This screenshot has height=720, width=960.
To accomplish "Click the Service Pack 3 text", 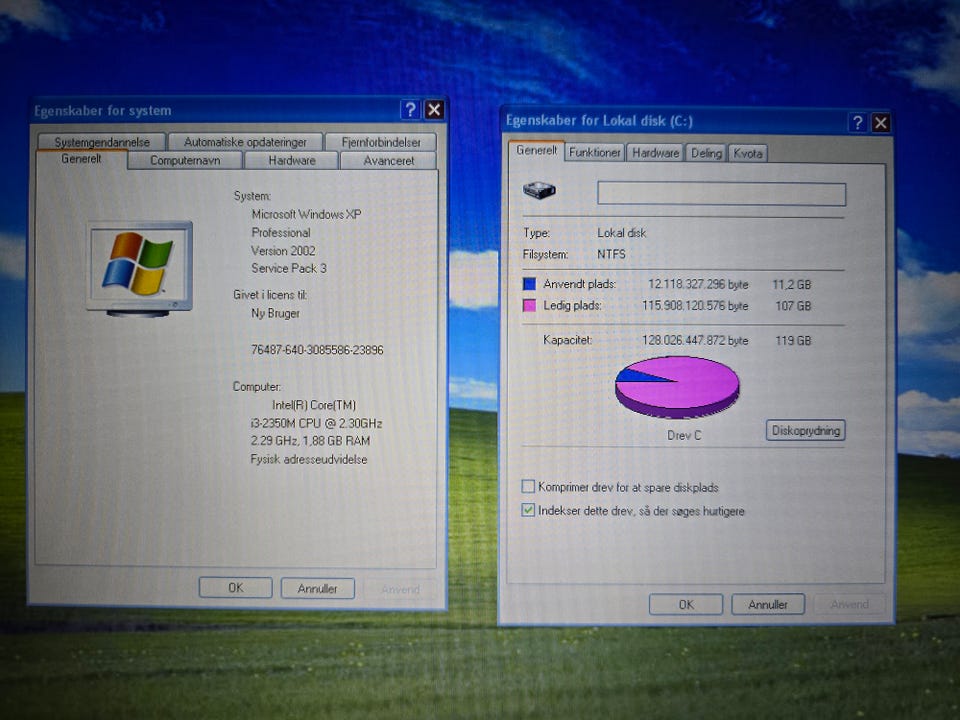I will coord(289,268).
